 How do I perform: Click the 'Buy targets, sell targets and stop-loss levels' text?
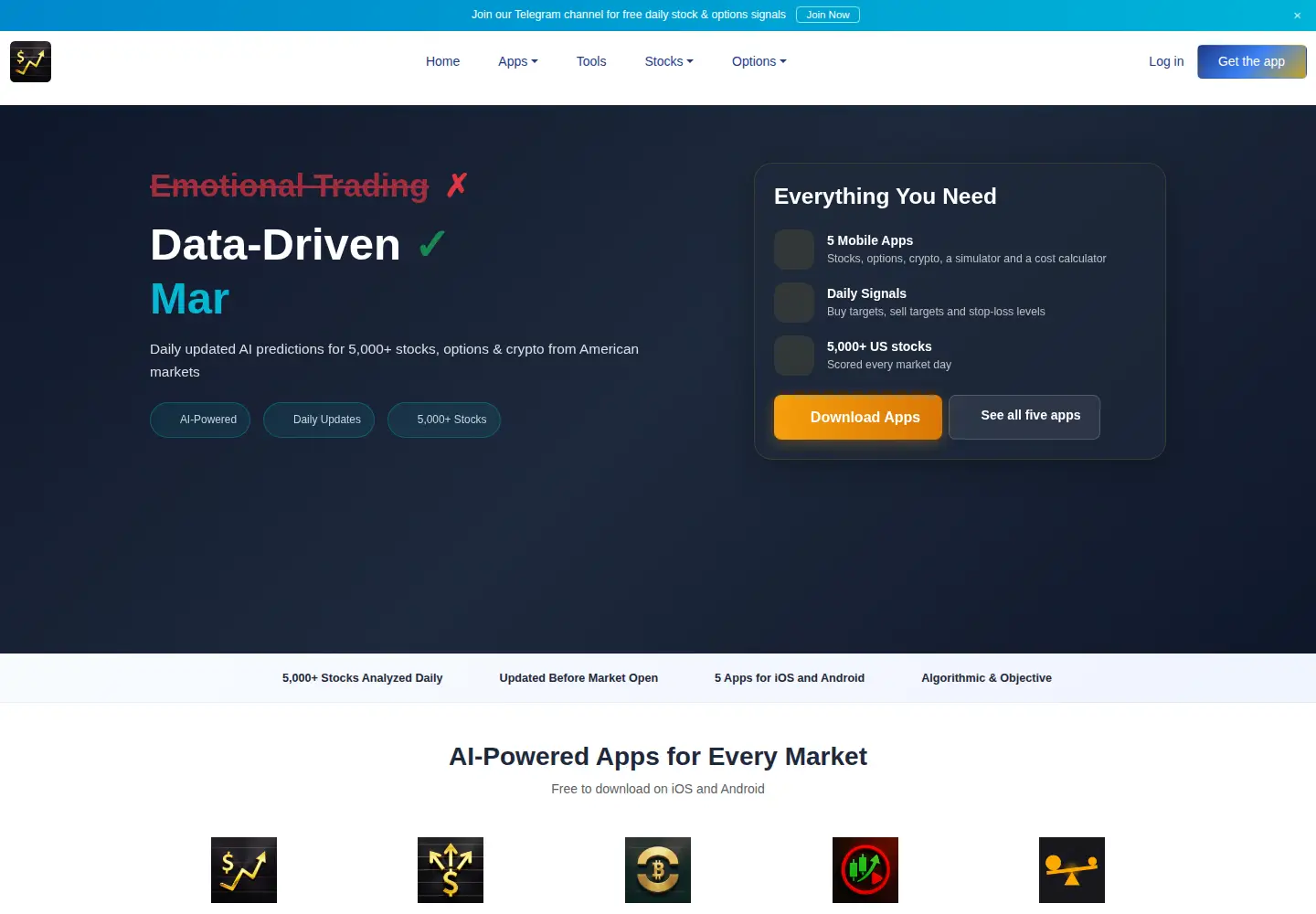point(936,312)
